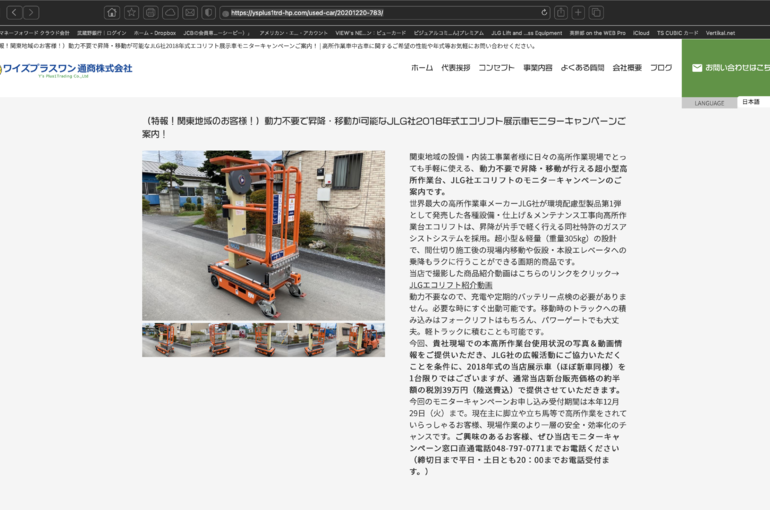The image size is (770, 510).
Task: Open the 会社概要 navigation item
Action: coord(627,68)
